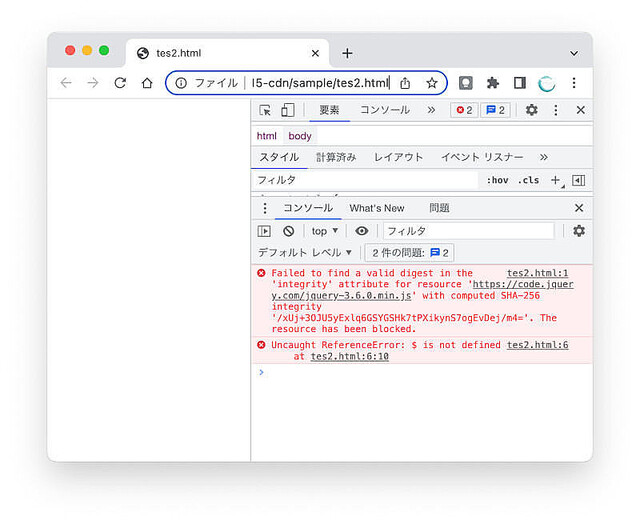Close the bottom drawer

click(x=579, y=208)
